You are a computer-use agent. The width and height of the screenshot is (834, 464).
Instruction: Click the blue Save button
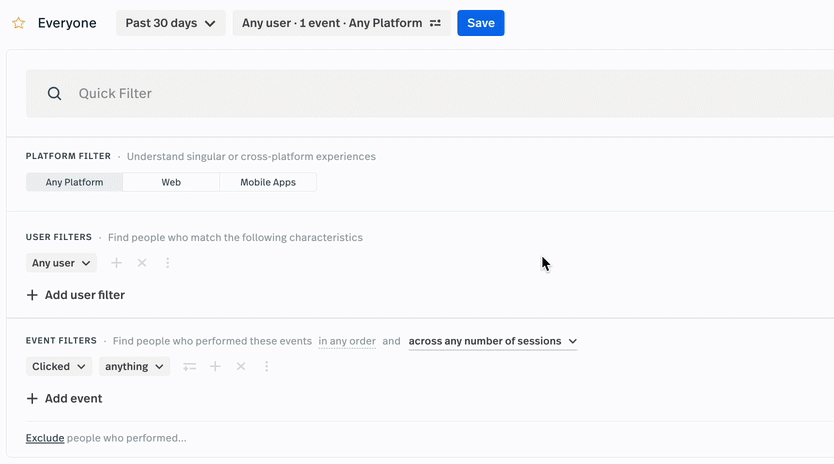[481, 23]
